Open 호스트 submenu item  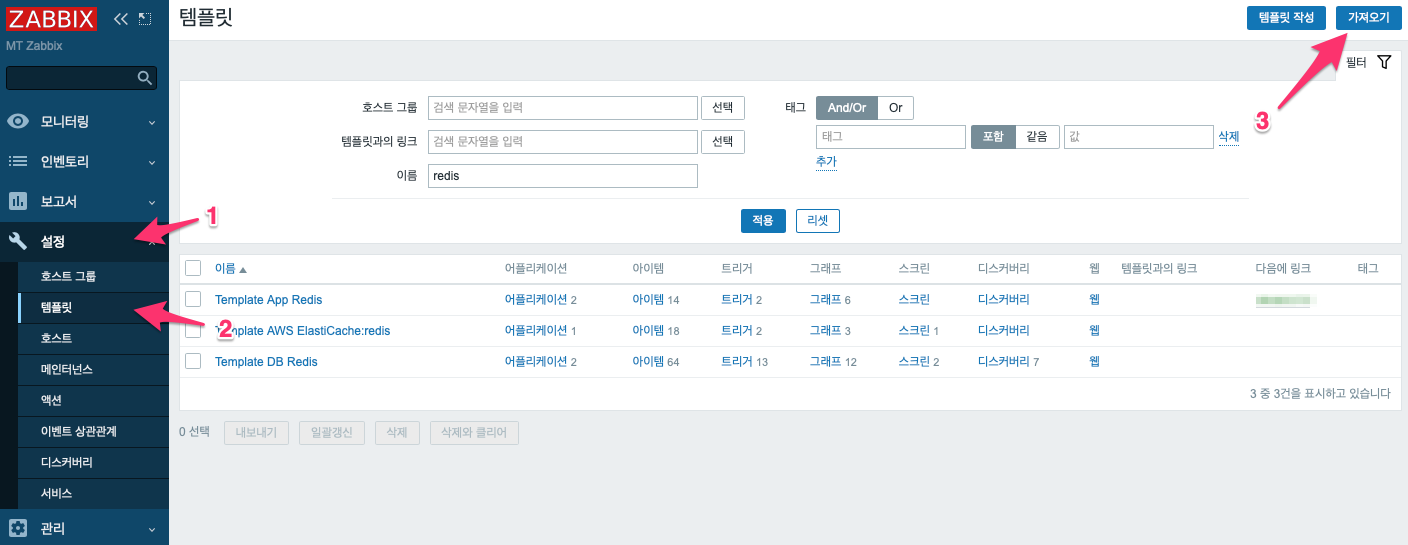(x=93, y=338)
